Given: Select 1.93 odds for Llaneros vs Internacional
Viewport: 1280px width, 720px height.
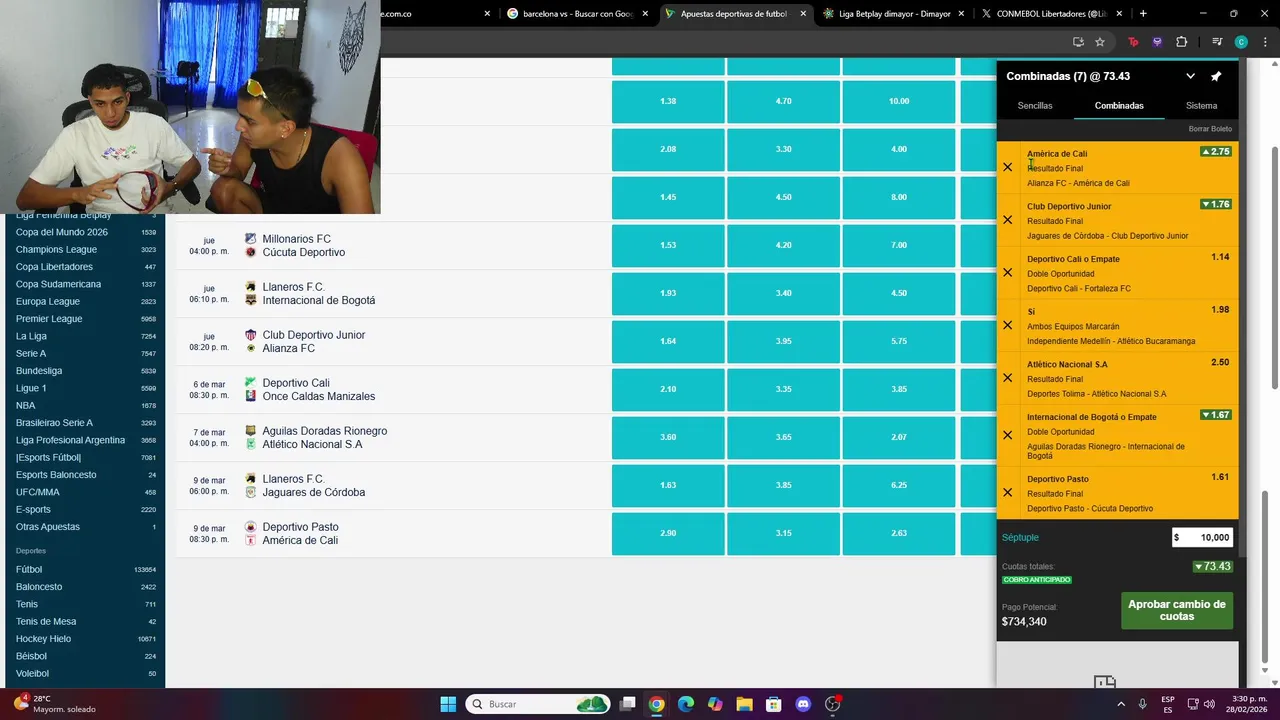Looking at the screenshot, I should (x=668, y=293).
